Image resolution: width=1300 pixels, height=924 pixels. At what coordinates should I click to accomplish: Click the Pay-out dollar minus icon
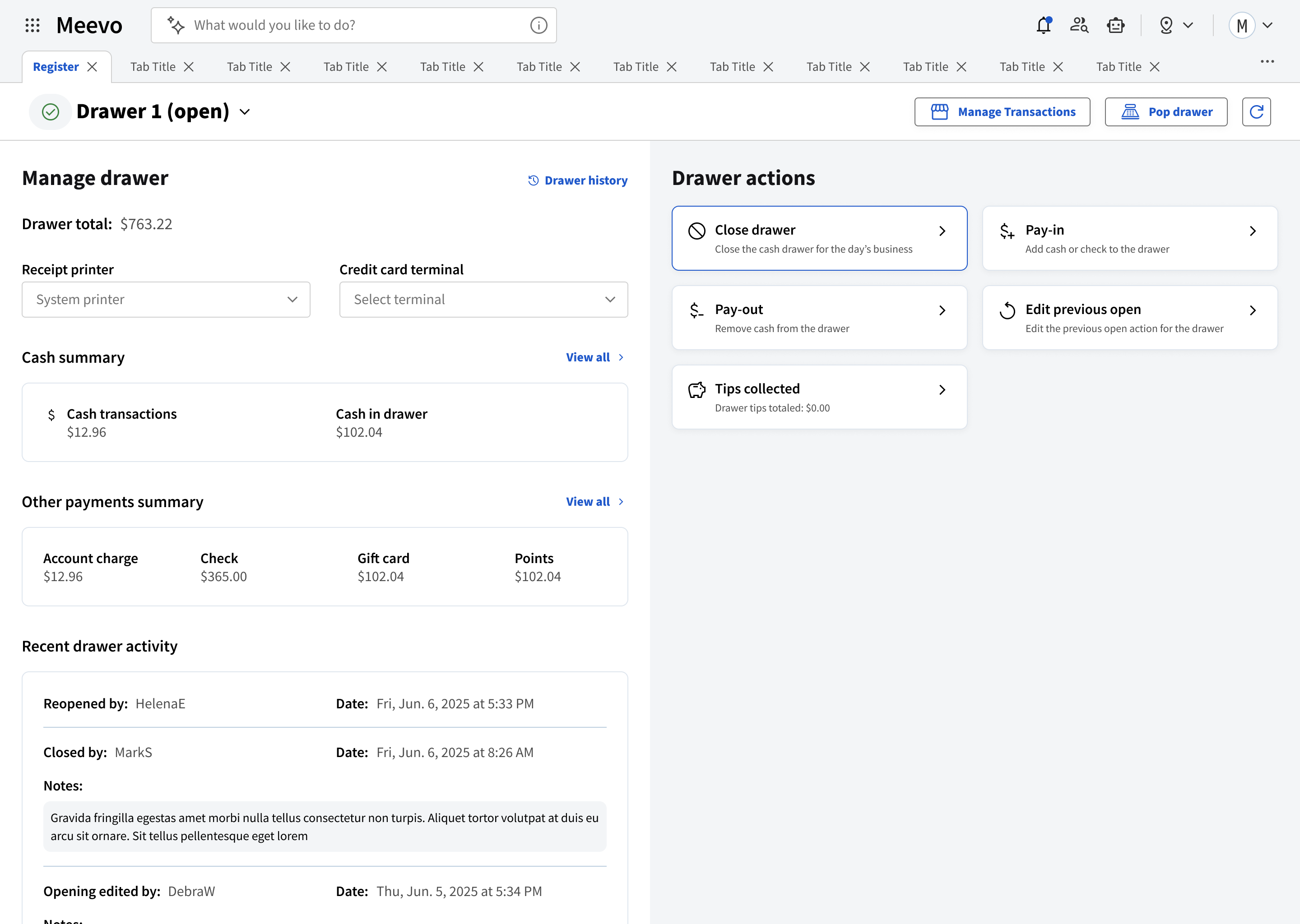696,310
